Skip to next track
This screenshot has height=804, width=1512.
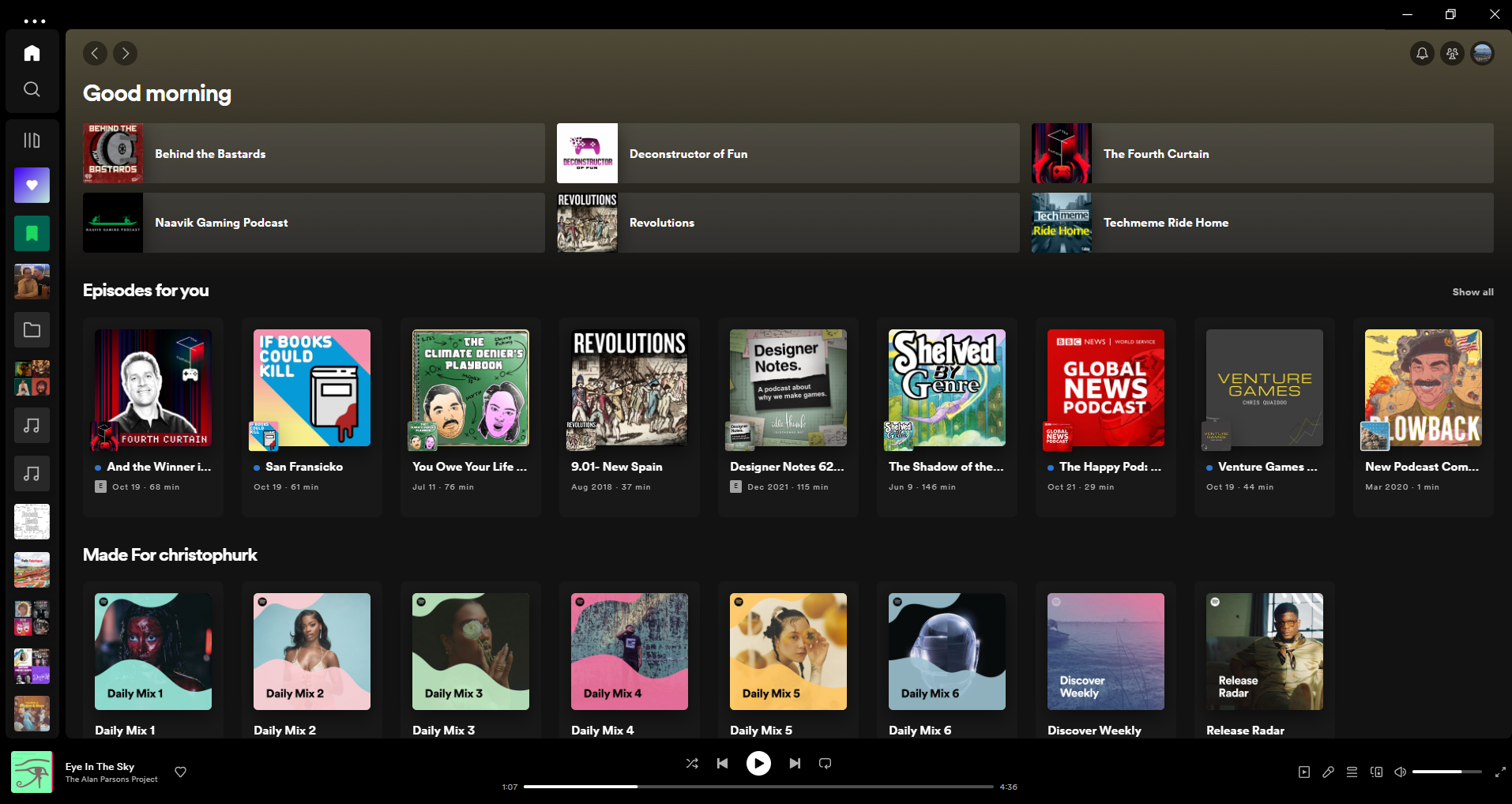pos(795,763)
